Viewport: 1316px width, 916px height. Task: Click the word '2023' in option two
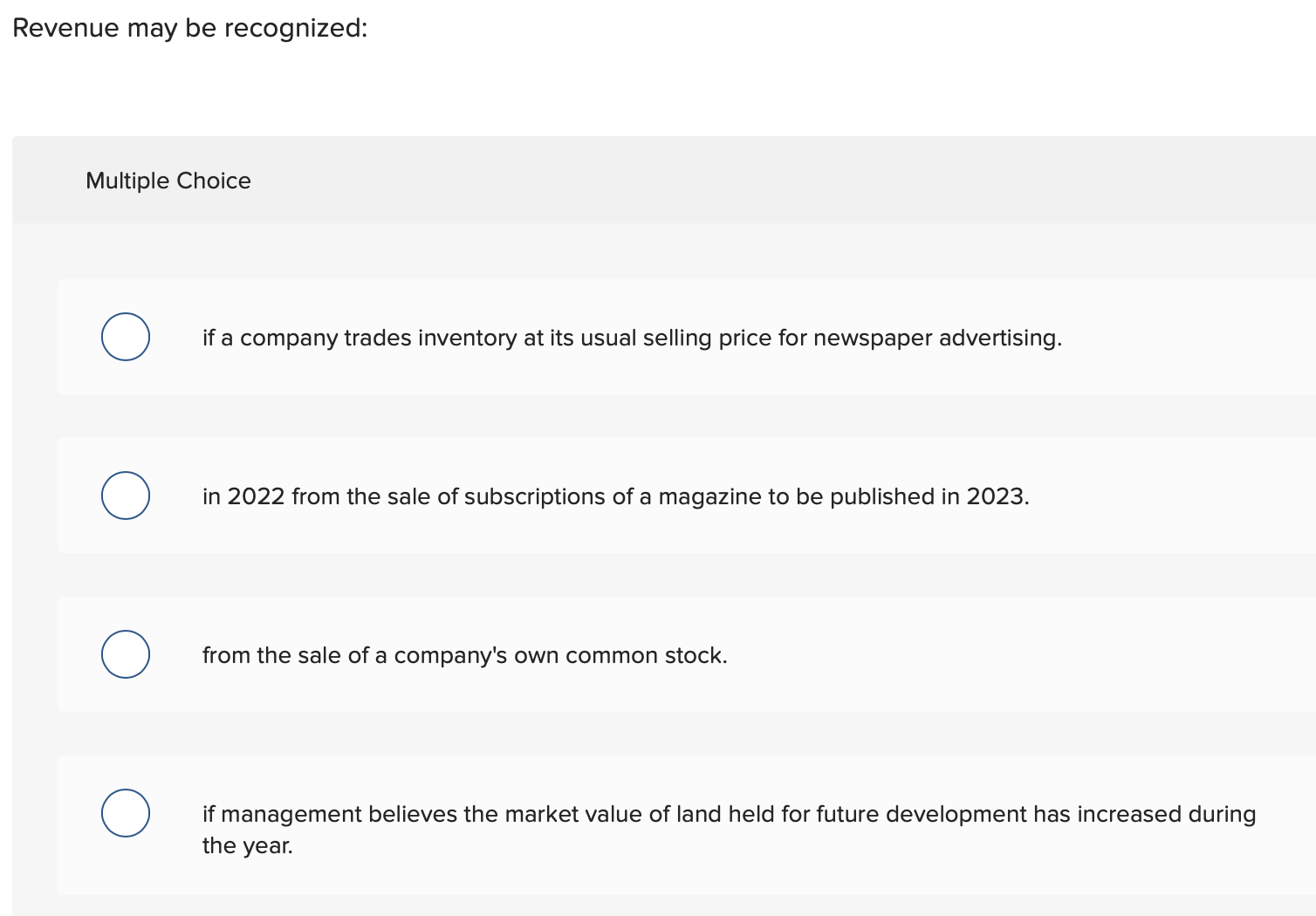[998, 496]
